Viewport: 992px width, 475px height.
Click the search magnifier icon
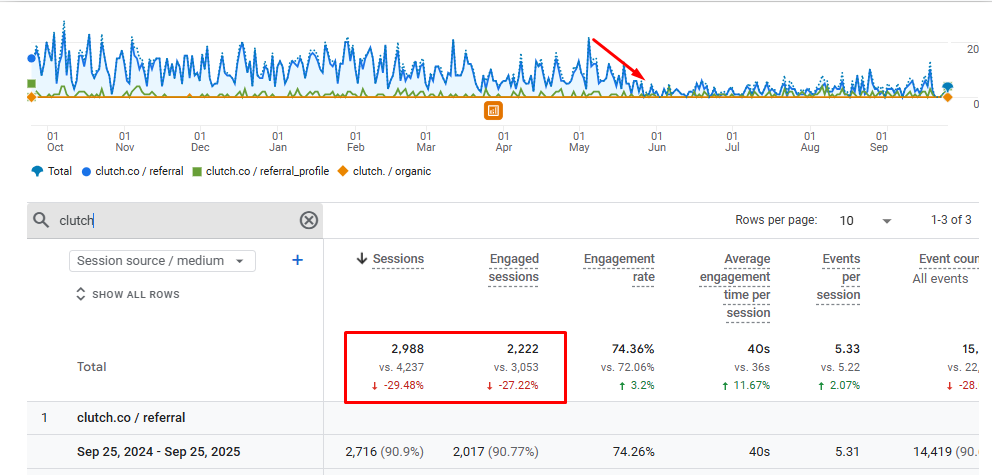[x=41, y=221]
